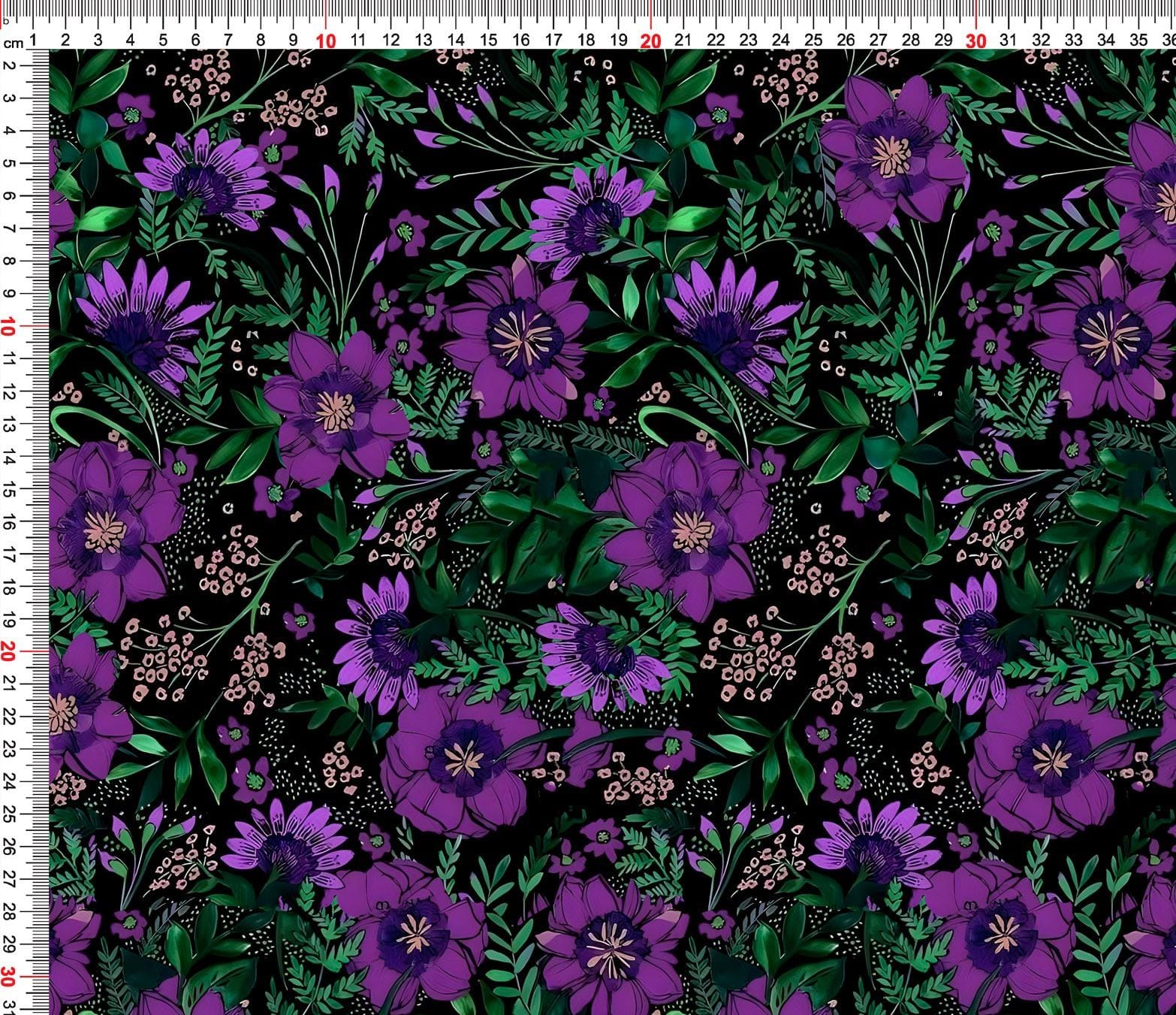Select the 5 mark on the horizontal ruler
Screen dimensions: 1176x1015
click(163, 40)
